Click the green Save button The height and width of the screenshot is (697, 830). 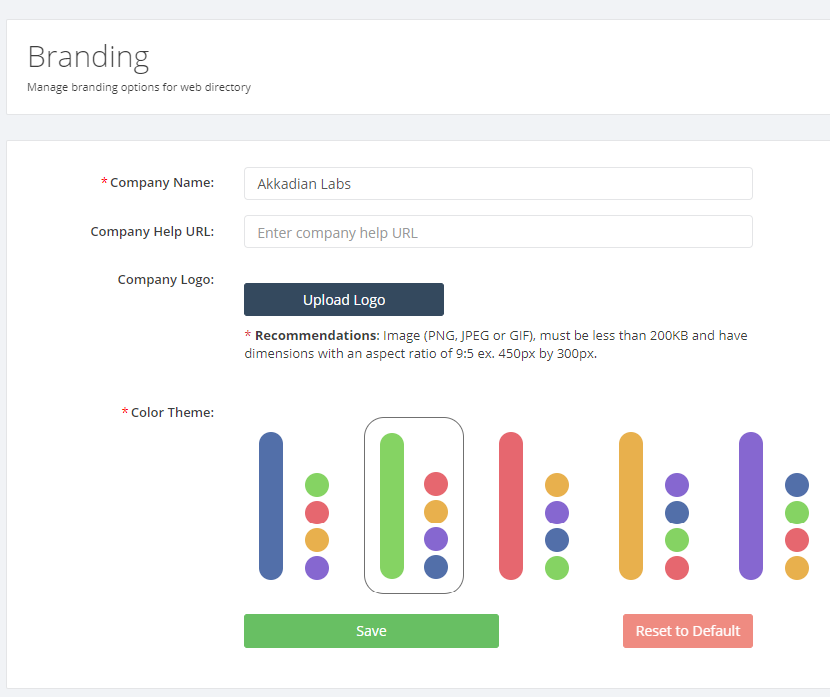click(371, 631)
